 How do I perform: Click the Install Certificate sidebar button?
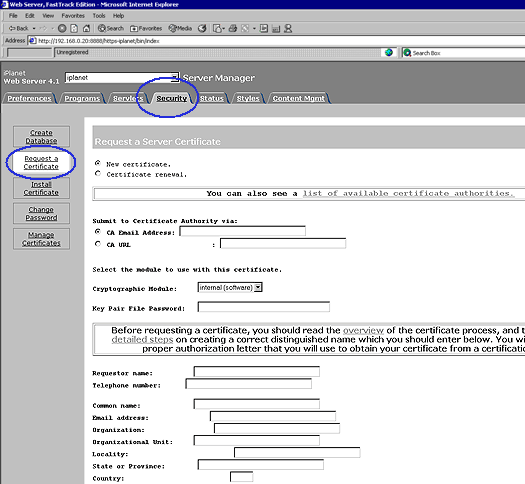[41, 188]
